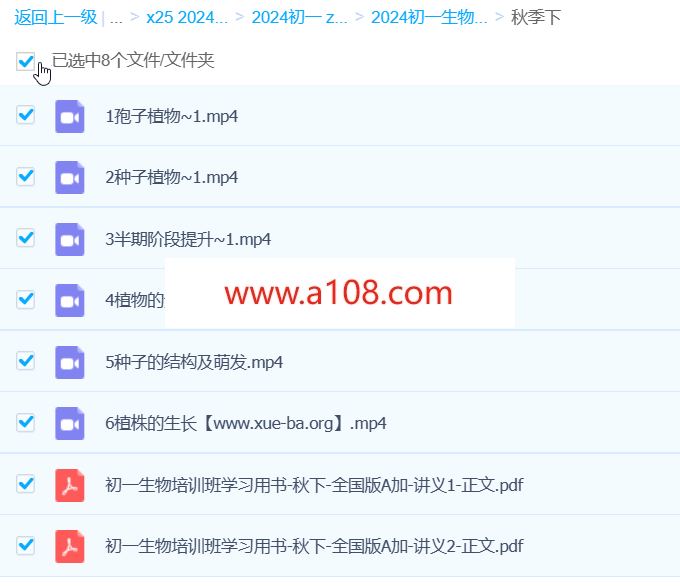Open 初一生物培训班学习用书 讲义2-正文.pdf
680x586 pixels.
pyautogui.click(x=314, y=547)
